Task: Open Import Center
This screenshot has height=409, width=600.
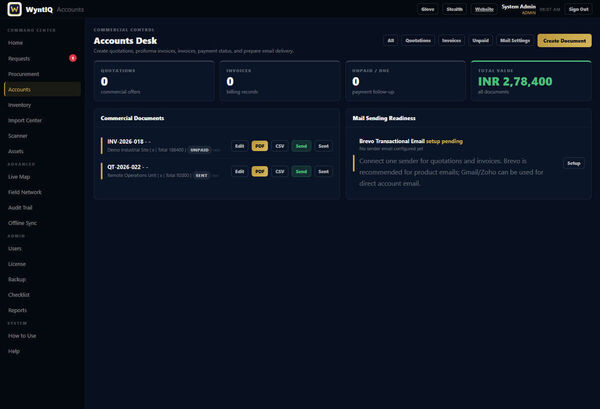Action: [x=25, y=120]
